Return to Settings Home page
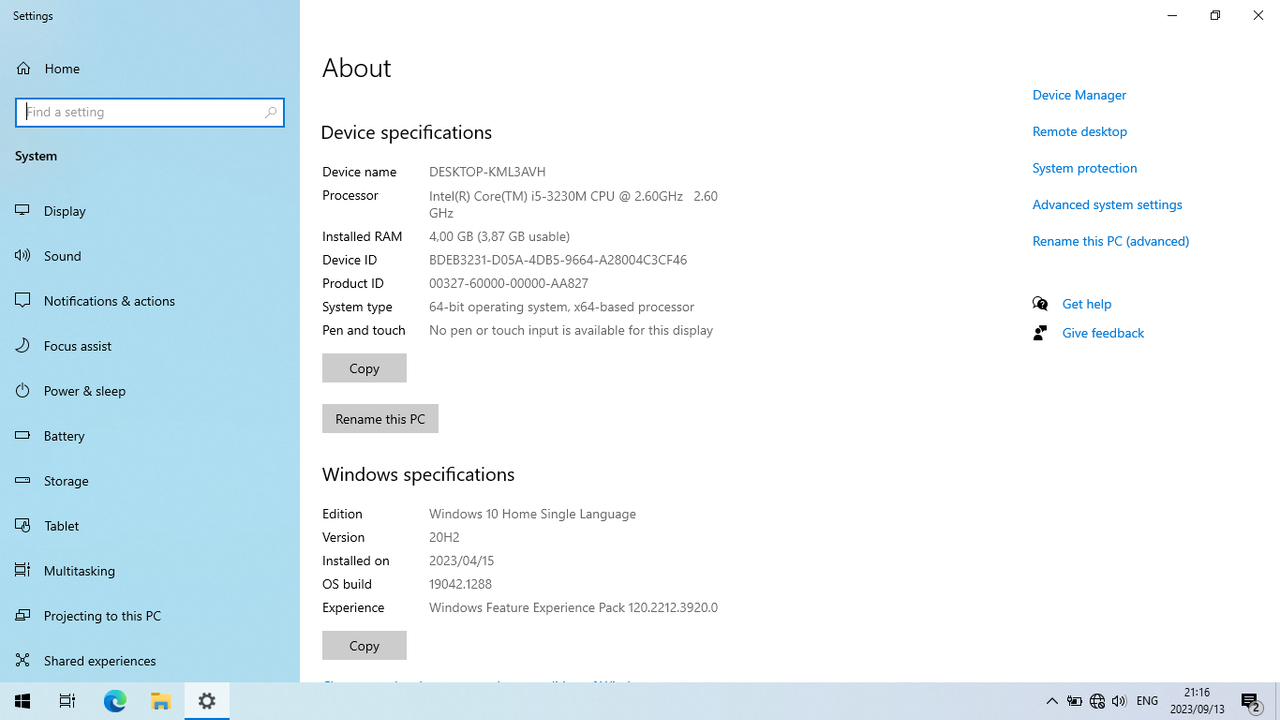This screenshot has width=1280, height=720. click(62, 68)
